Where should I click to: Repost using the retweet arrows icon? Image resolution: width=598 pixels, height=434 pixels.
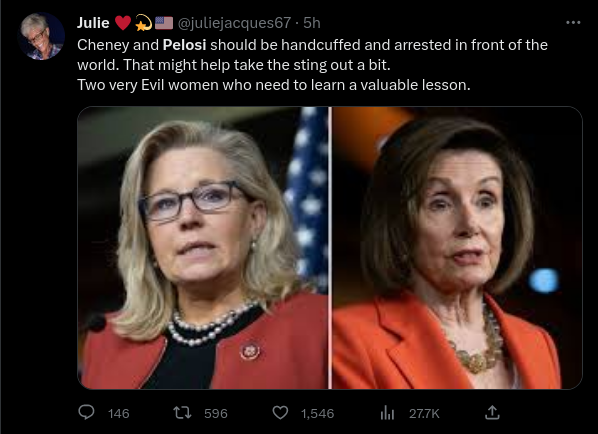[183, 413]
